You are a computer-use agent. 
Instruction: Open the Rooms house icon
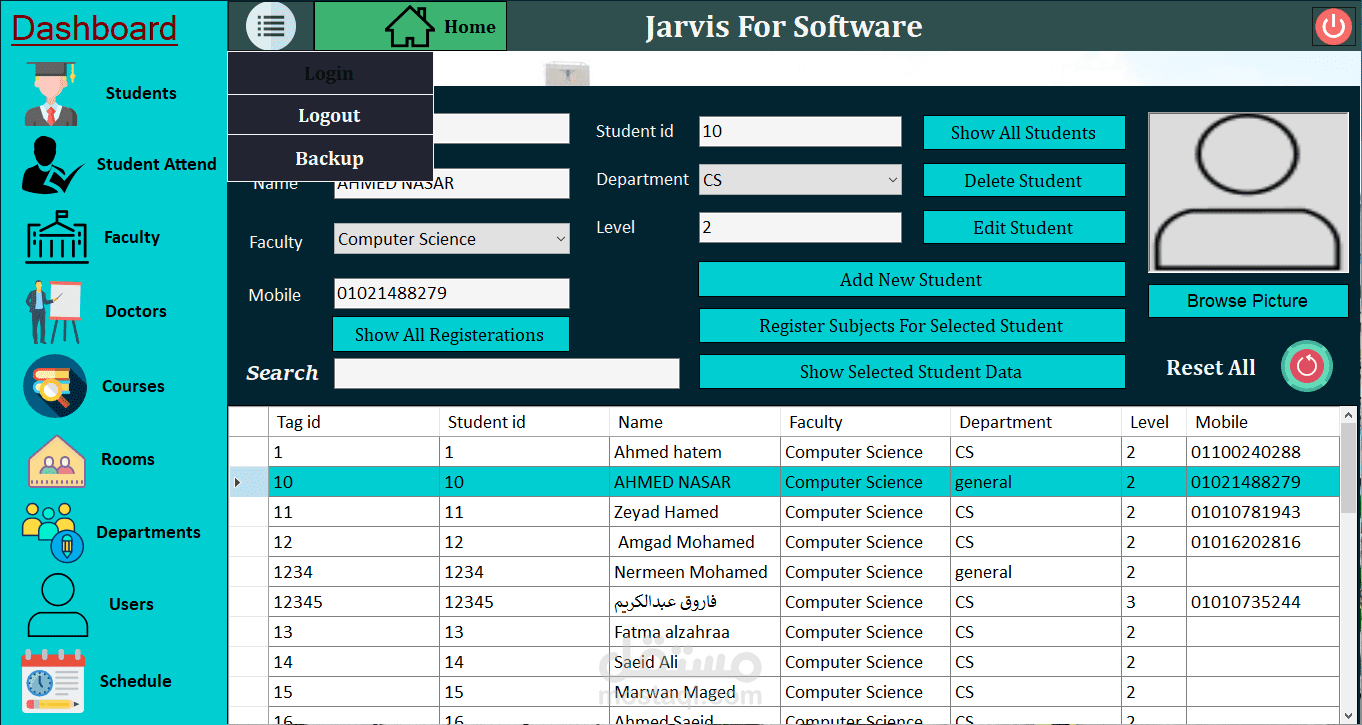coord(56,460)
